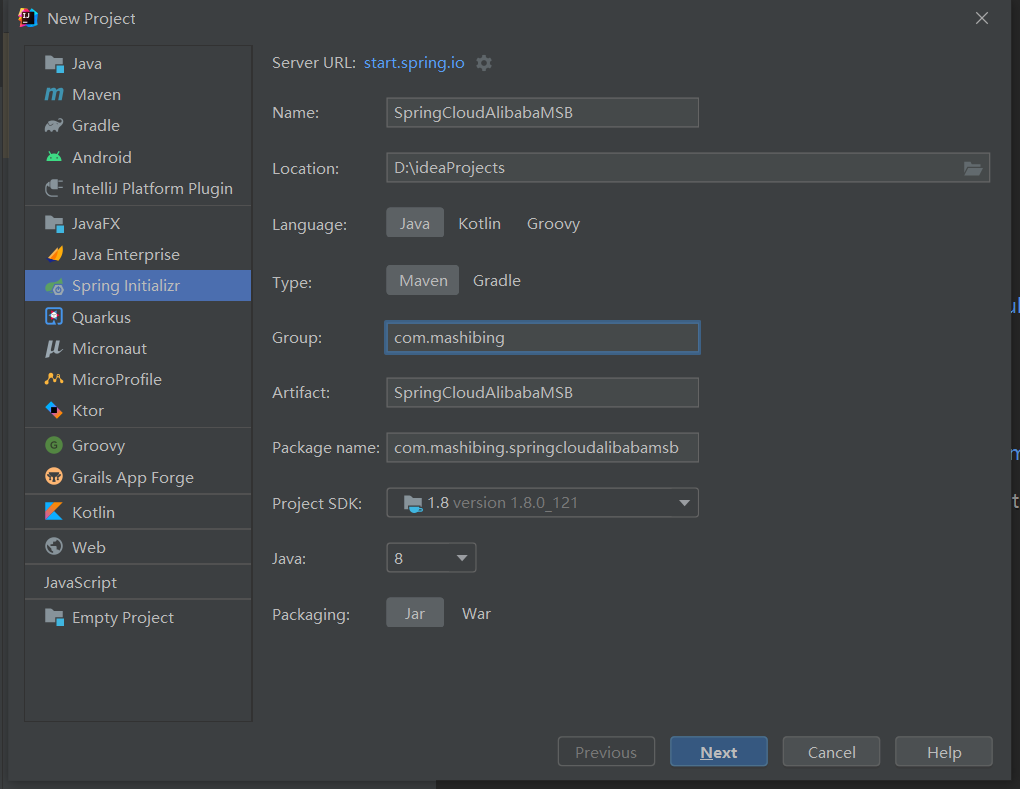Screen dimensions: 1020x789
Task: Click the Micronaut mu icon
Action: pyautogui.click(x=53, y=349)
